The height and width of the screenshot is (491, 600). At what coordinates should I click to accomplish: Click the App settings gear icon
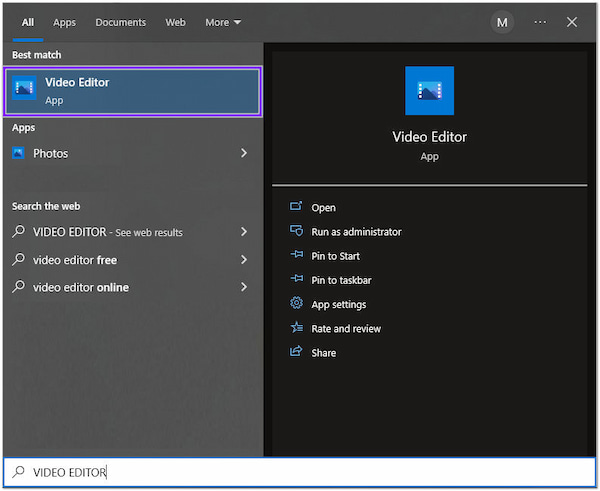point(296,303)
